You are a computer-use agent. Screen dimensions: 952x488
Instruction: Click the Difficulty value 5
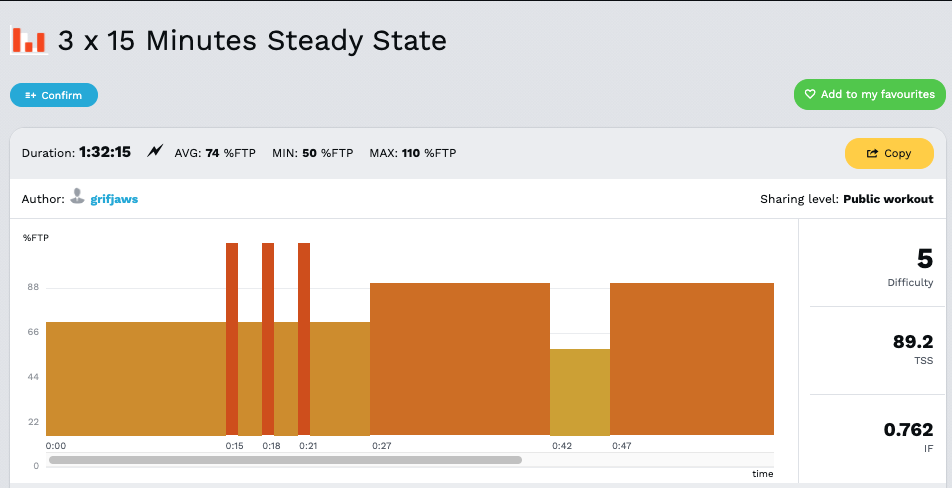(x=924, y=260)
